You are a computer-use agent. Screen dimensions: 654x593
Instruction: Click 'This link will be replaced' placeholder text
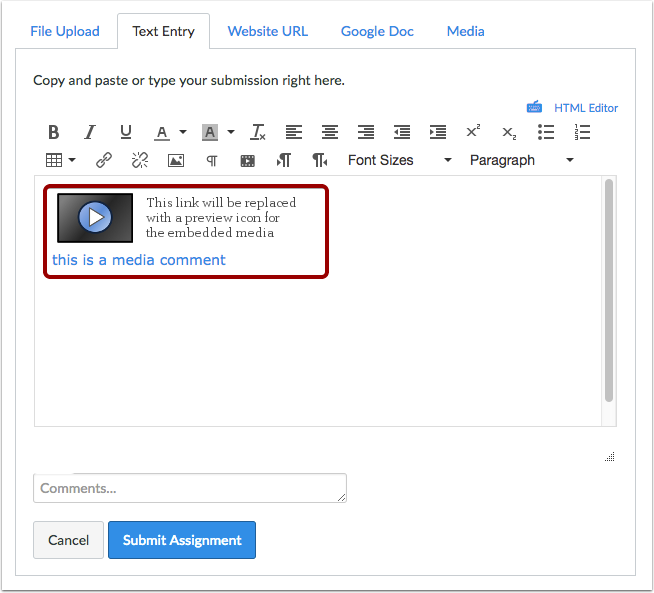coord(221,217)
